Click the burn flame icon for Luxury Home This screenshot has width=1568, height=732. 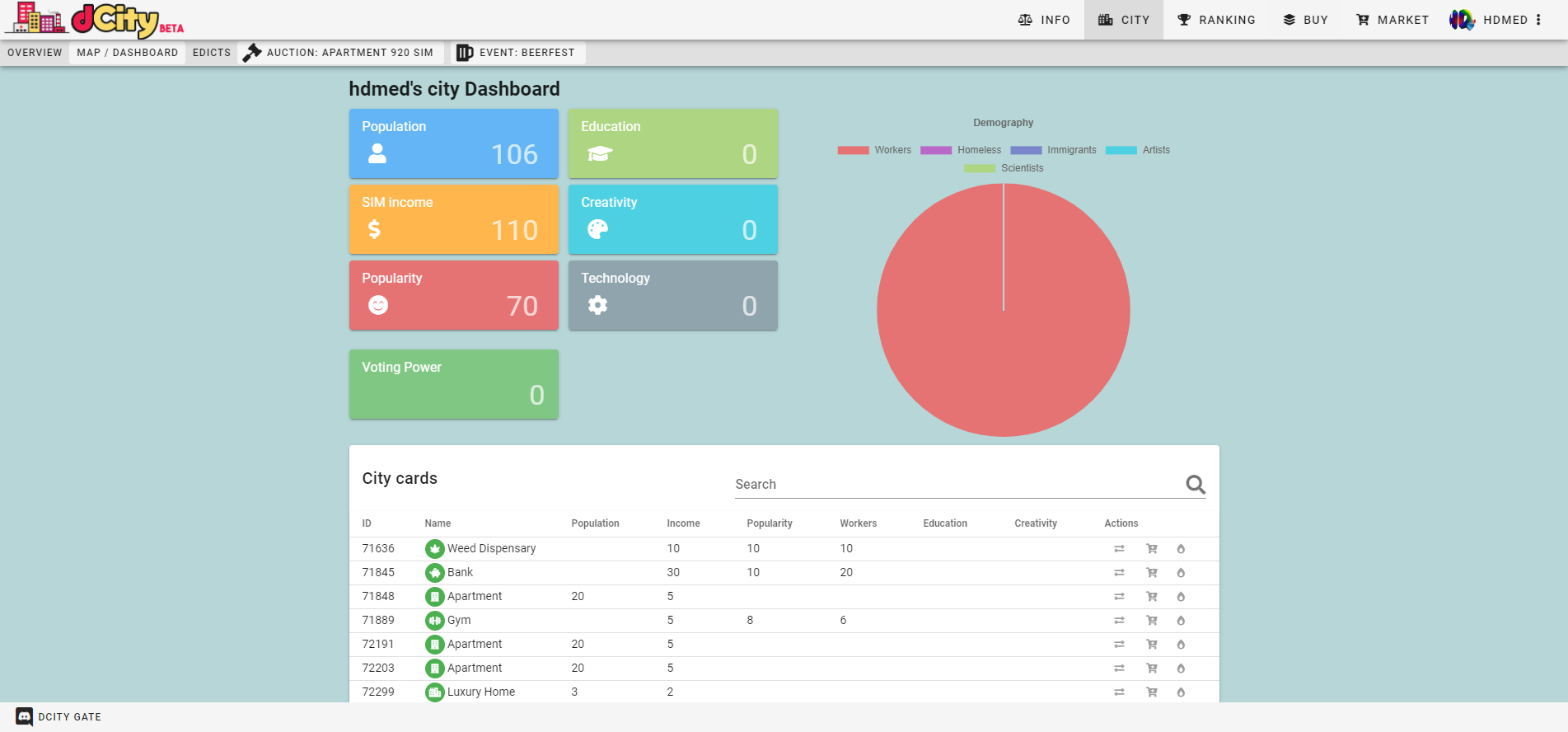pyautogui.click(x=1181, y=692)
